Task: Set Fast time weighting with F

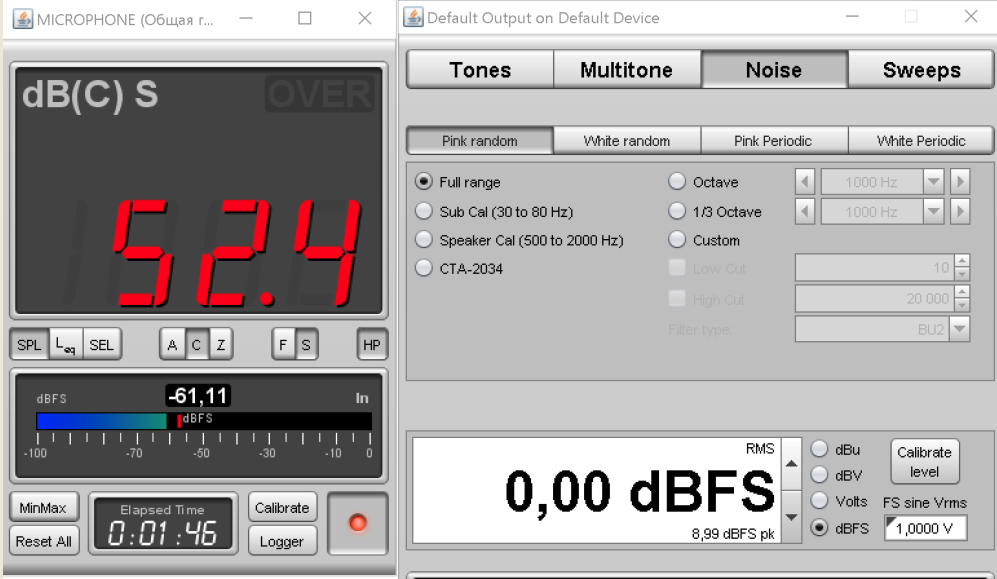Action: point(284,345)
